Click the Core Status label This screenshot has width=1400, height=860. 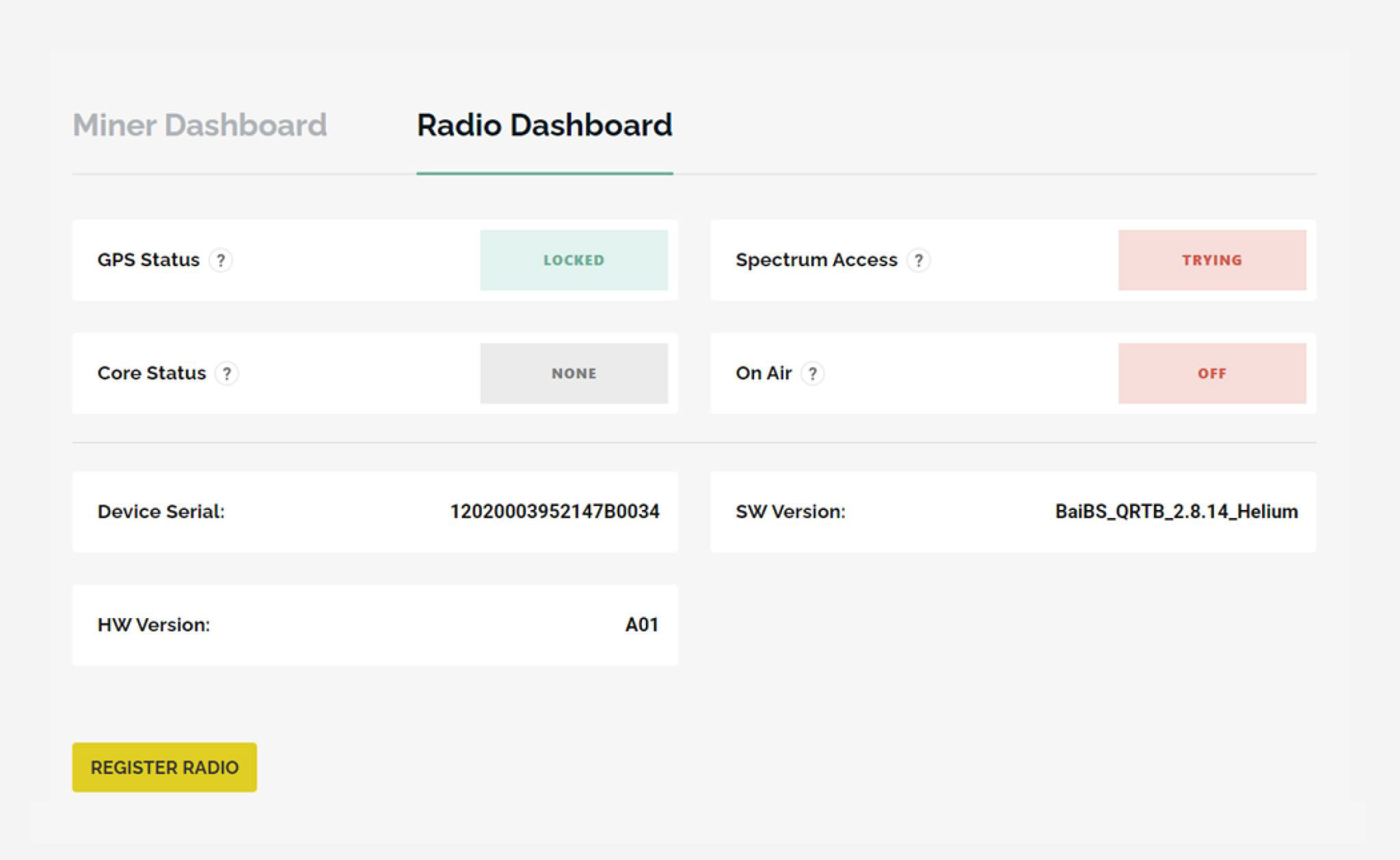pyautogui.click(x=151, y=373)
